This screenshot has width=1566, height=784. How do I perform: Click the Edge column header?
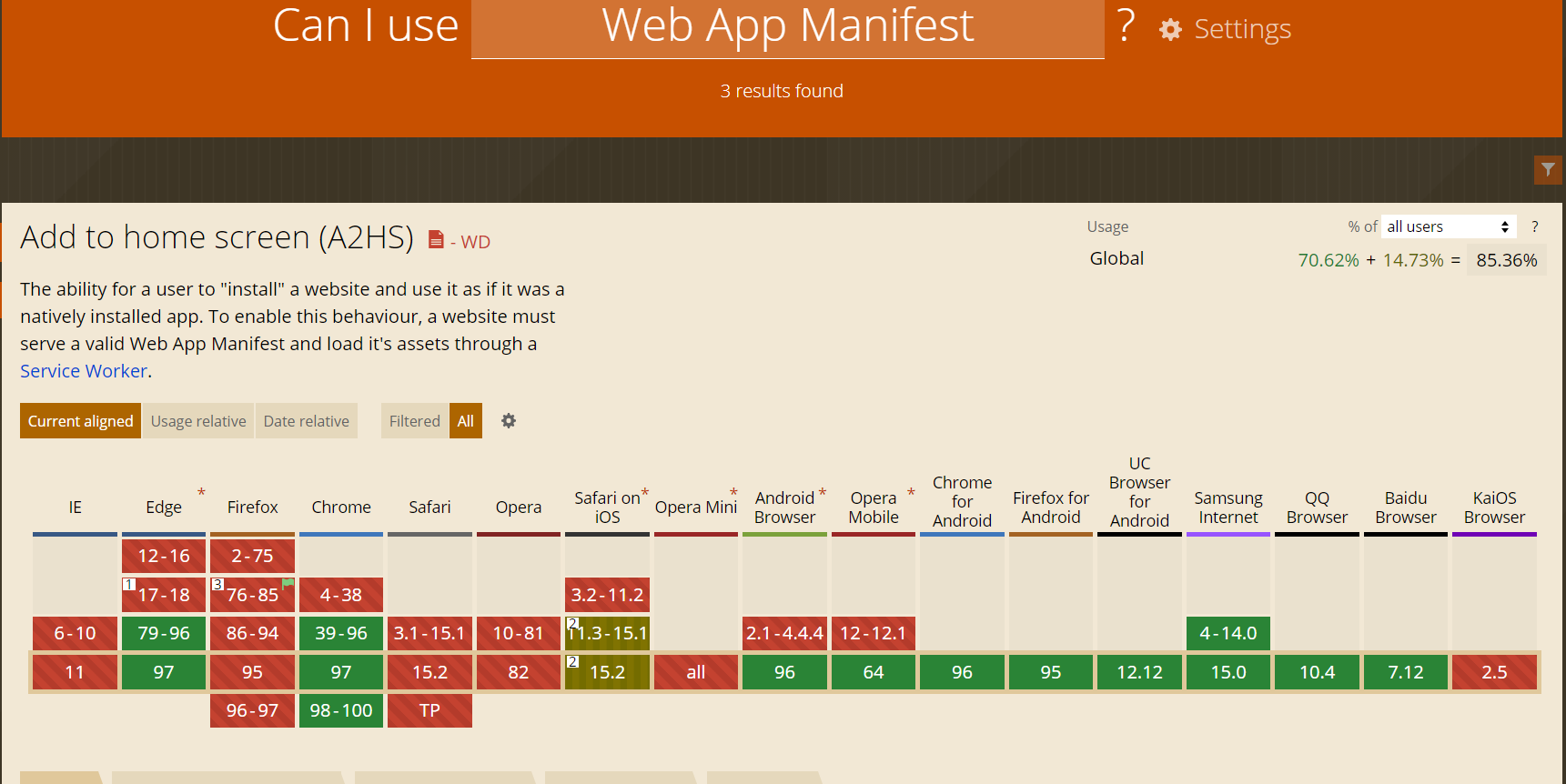(164, 508)
